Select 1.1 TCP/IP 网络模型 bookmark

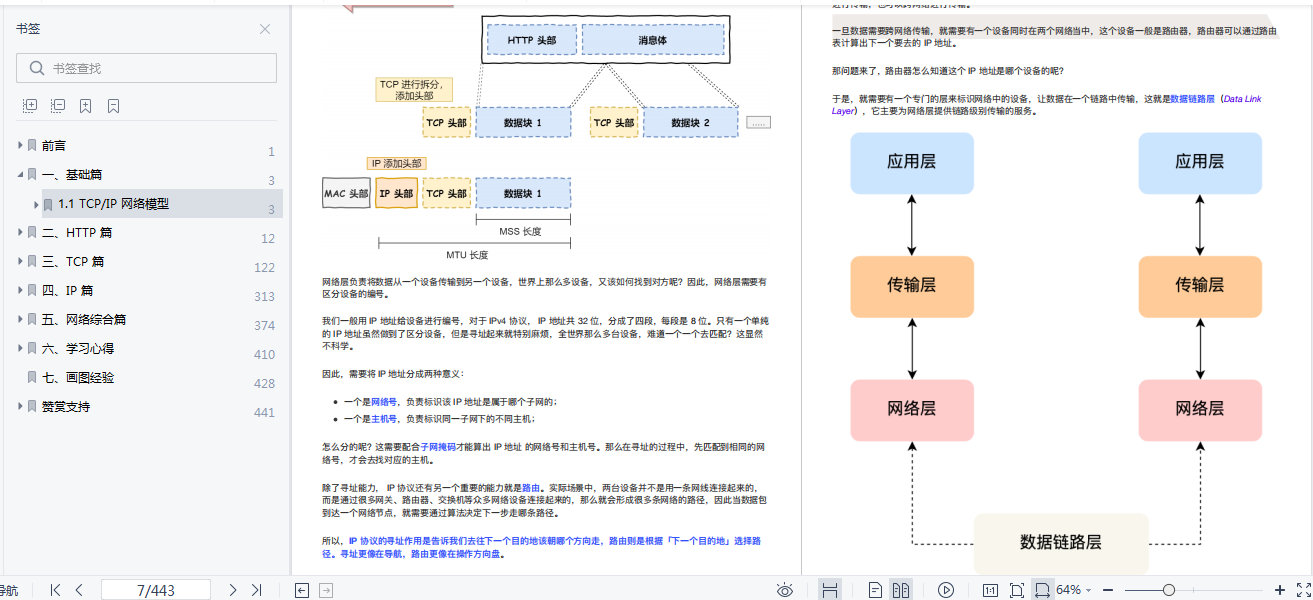tap(113, 203)
